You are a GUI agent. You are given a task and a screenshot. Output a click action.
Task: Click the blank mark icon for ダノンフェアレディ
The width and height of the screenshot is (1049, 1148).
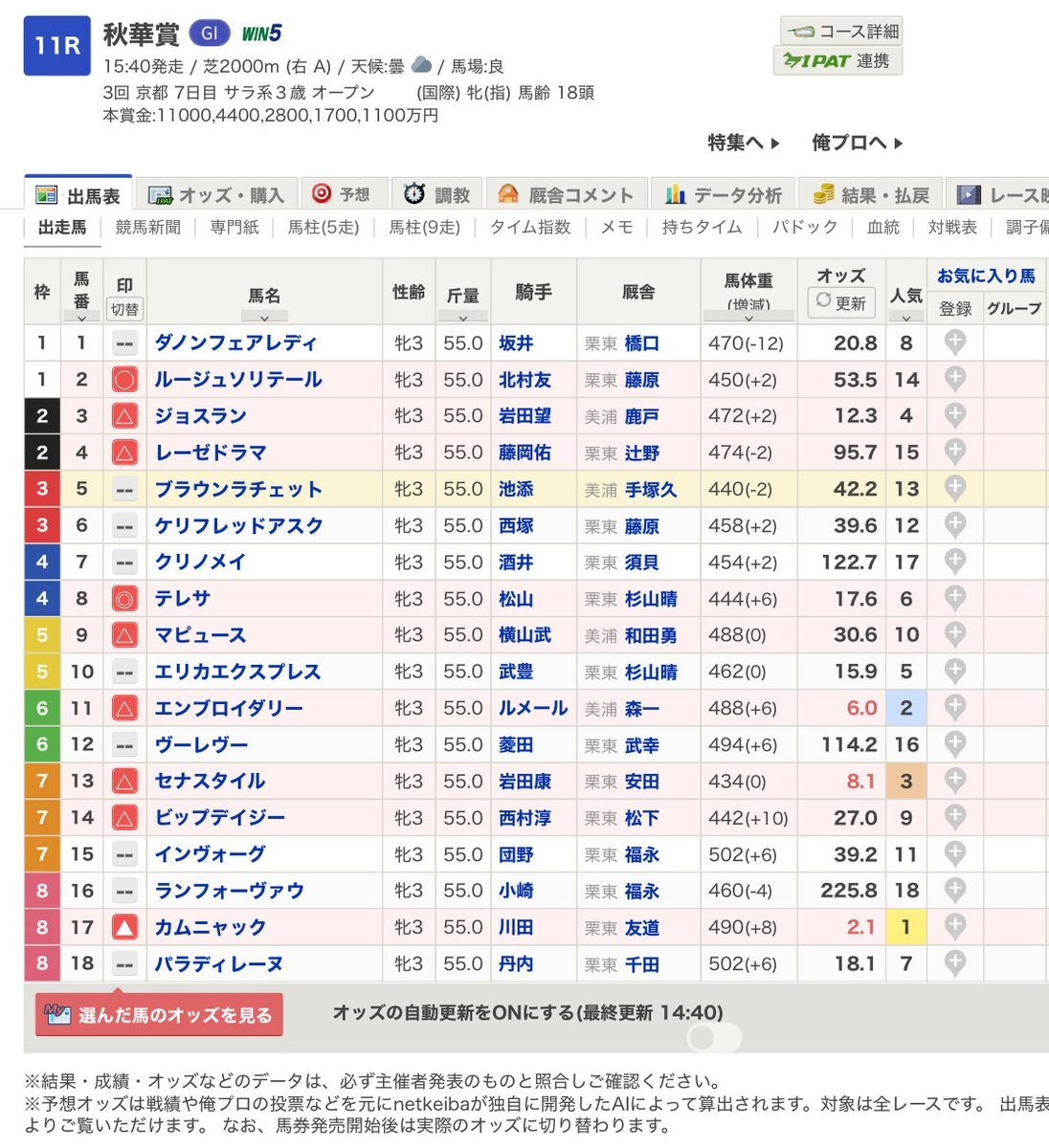click(124, 343)
